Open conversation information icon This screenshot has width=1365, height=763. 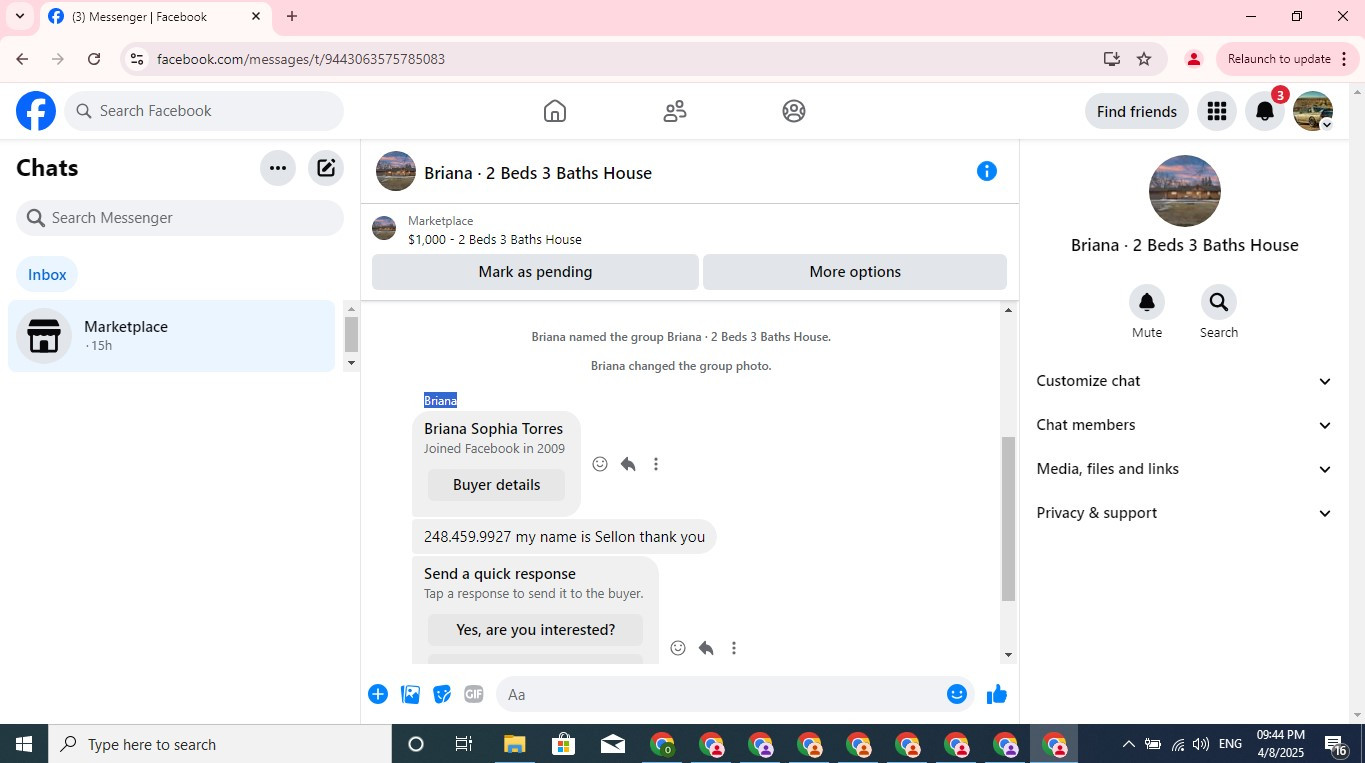(x=987, y=171)
